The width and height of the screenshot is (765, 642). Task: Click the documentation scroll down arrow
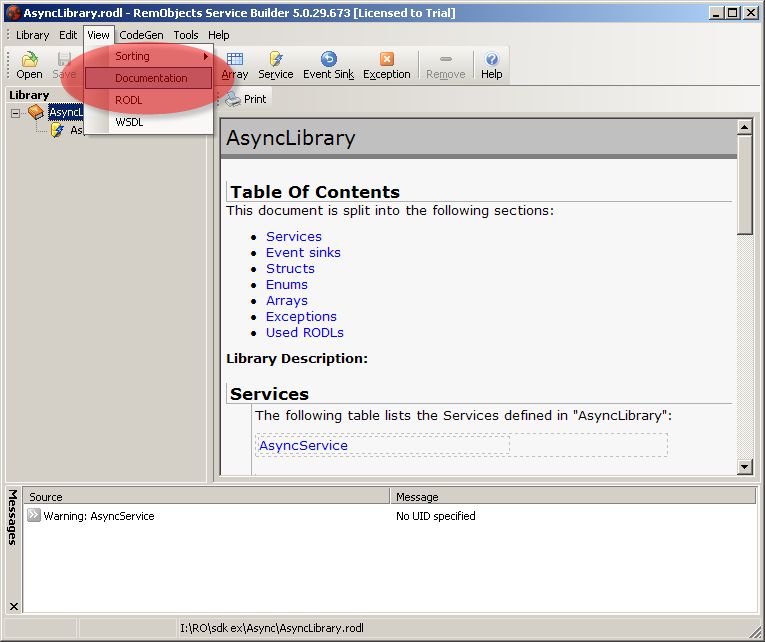click(x=745, y=466)
